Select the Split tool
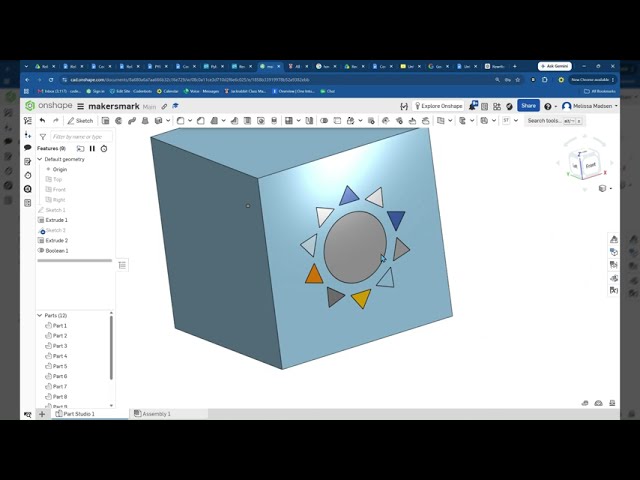 pyautogui.click(x=337, y=120)
